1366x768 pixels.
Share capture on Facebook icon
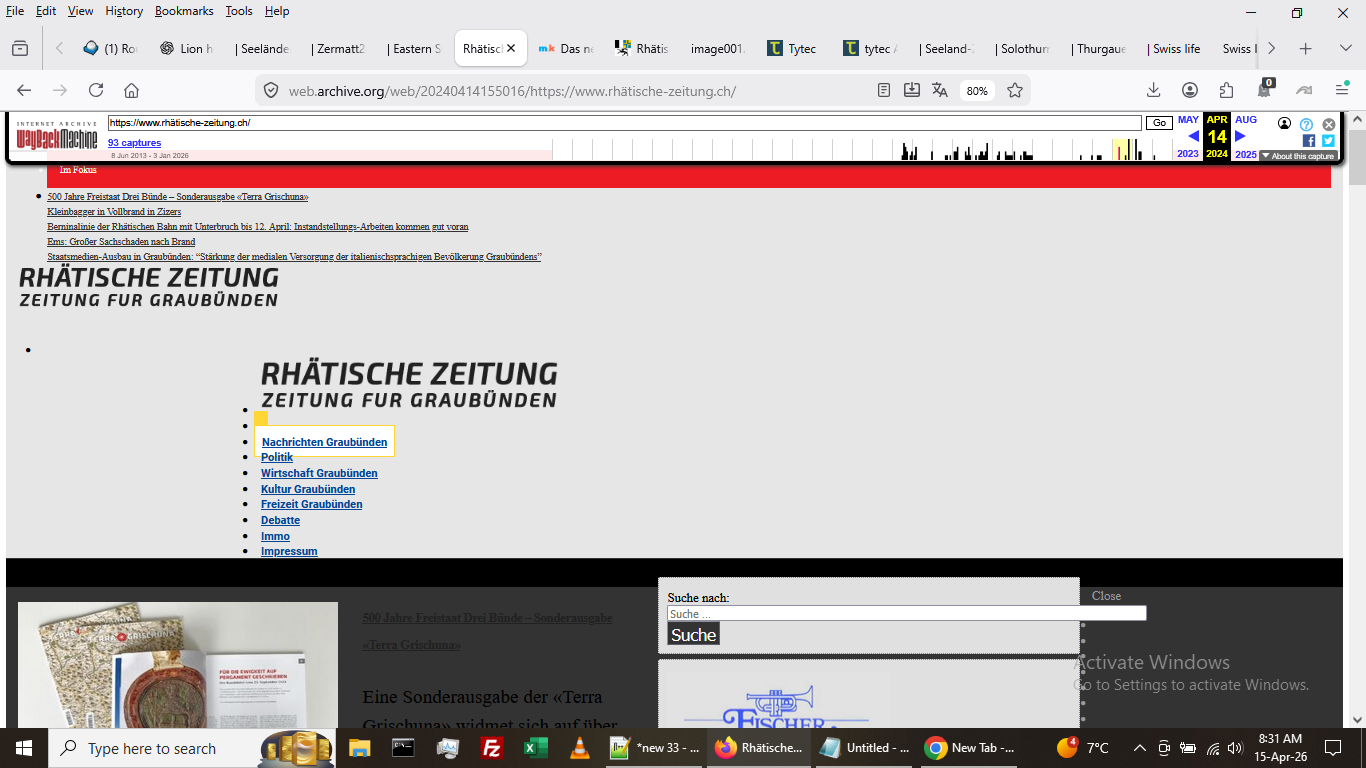point(1309,141)
